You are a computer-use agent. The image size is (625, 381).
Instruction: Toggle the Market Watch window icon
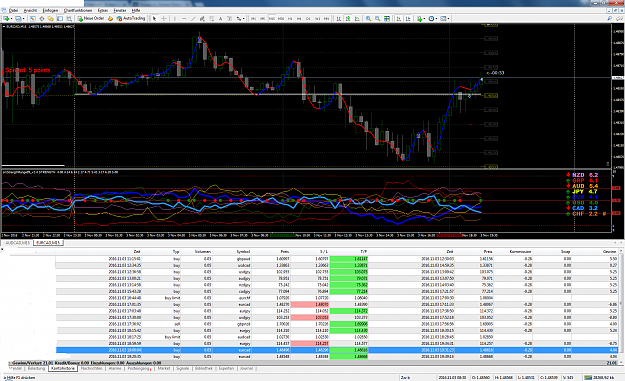[32, 18]
